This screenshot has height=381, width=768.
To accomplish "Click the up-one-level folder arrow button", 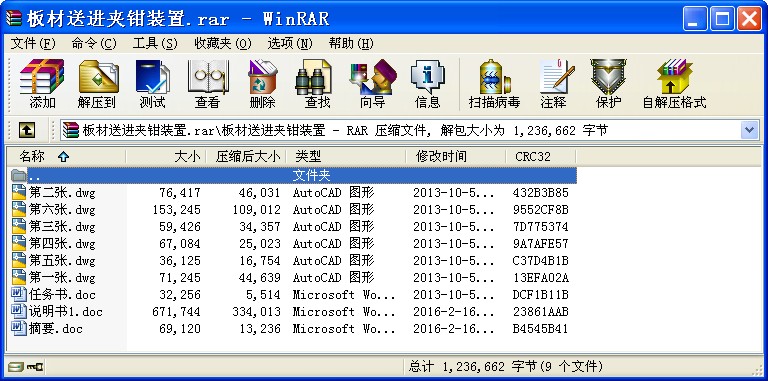I will click(x=26, y=130).
